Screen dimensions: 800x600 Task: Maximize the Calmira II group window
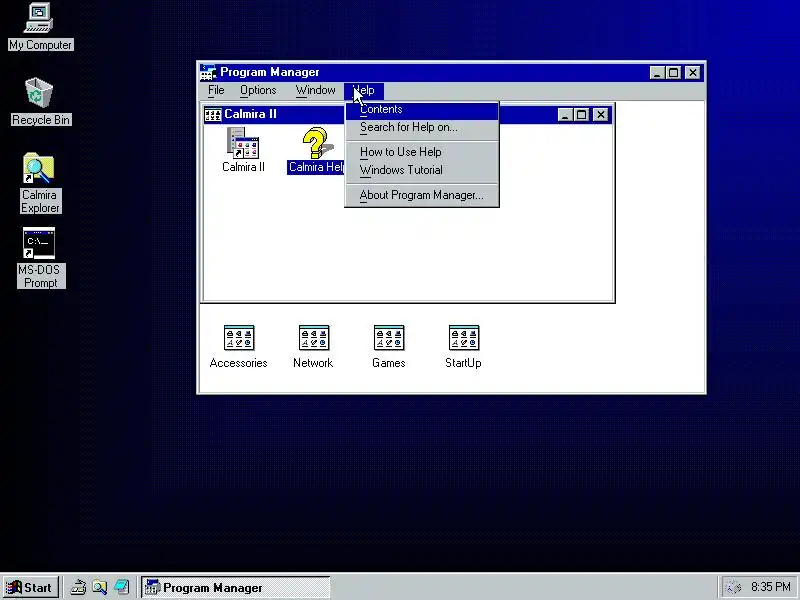[581, 115]
